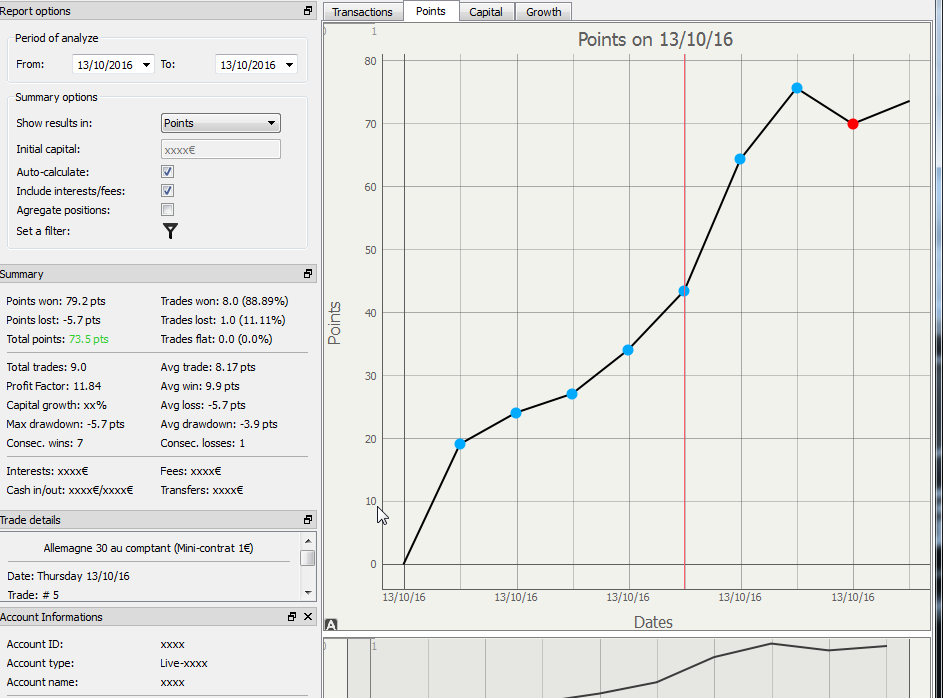The width and height of the screenshot is (943, 698).
Task: Switch to the Transactions tab
Action: tap(362, 12)
